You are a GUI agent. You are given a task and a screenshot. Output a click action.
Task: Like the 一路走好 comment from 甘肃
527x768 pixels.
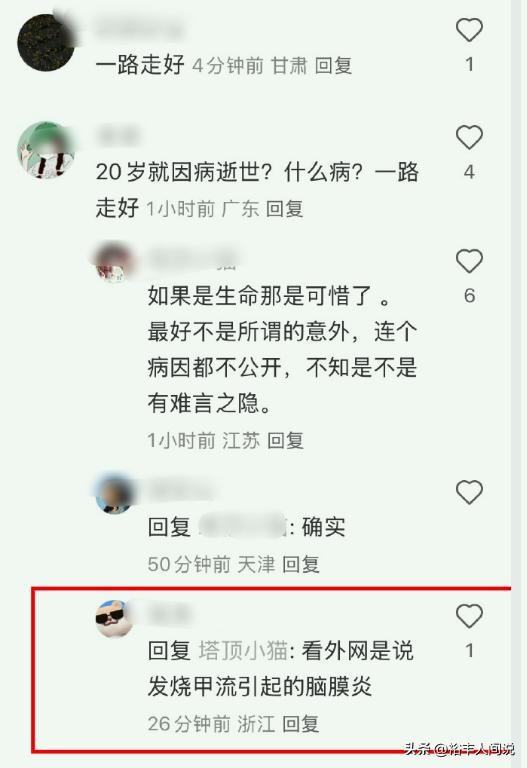[x=469, y=29]
